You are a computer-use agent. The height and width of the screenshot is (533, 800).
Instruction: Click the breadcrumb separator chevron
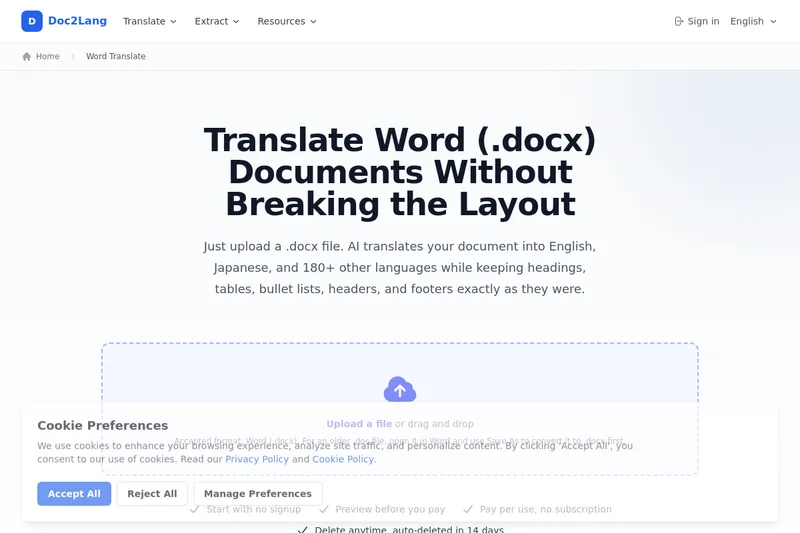click(73, 56)
